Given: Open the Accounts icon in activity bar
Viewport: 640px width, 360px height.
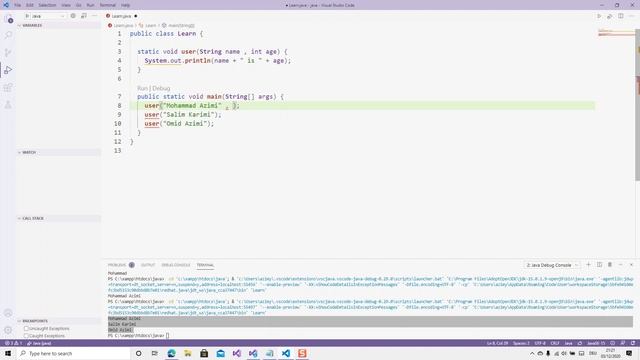Looking at the screenshot, I should coord(8,313).
